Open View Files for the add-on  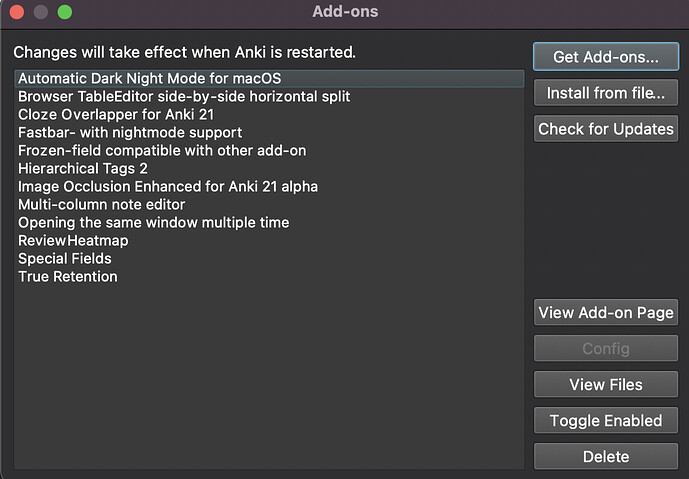coord(606,385)
